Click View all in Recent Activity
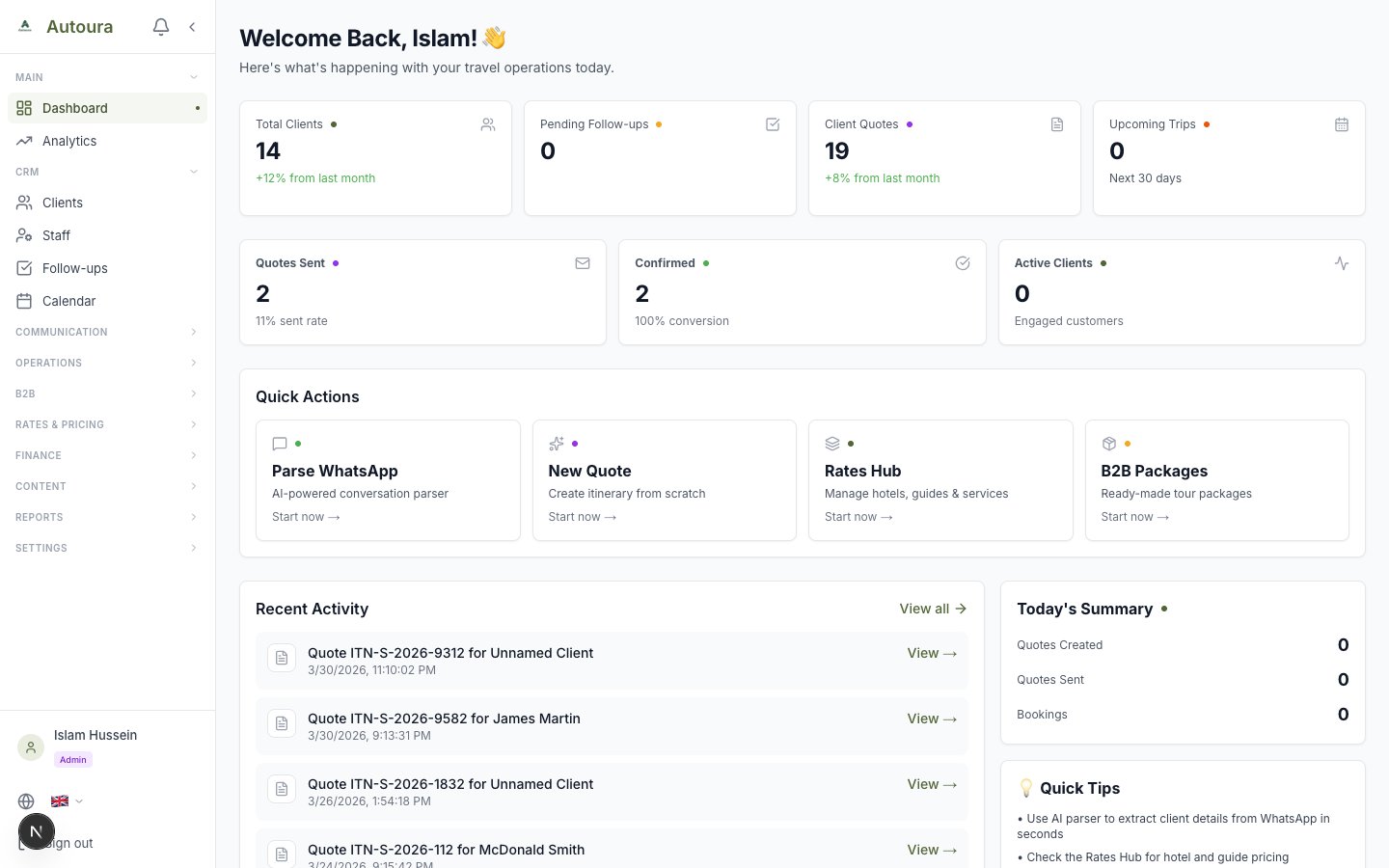The width and height of the screenshot is (1389, 868). pos(933,609)
